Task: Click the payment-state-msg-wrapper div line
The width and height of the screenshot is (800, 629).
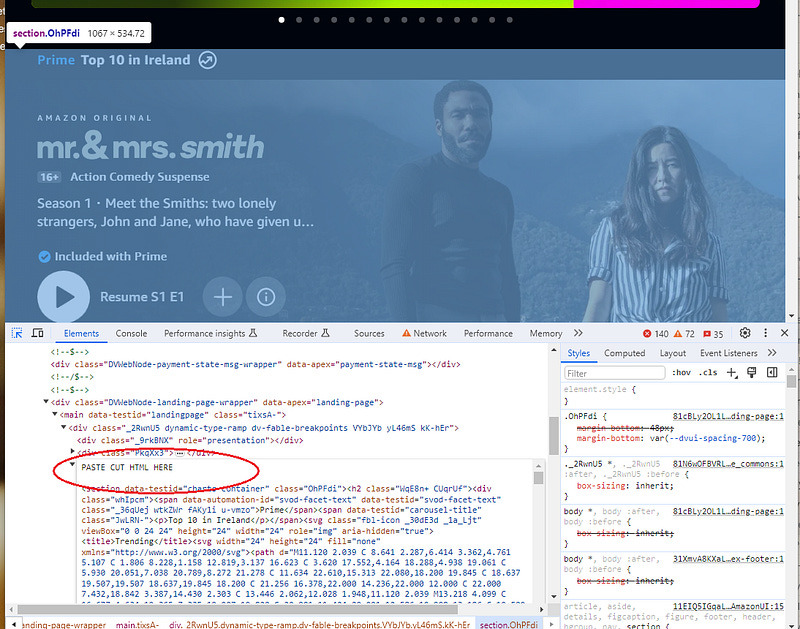Action: tap(255, 364)
